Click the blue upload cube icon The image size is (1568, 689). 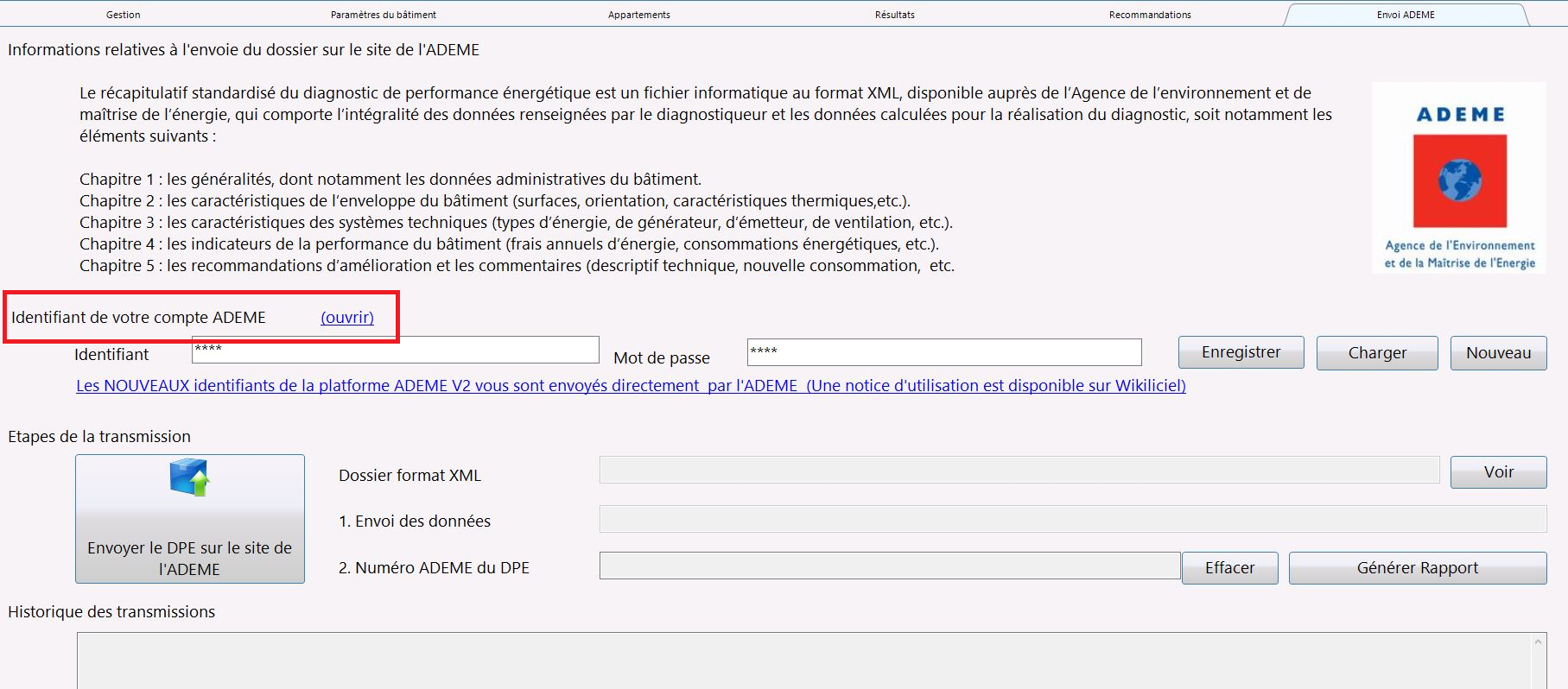tap(190, 477)
